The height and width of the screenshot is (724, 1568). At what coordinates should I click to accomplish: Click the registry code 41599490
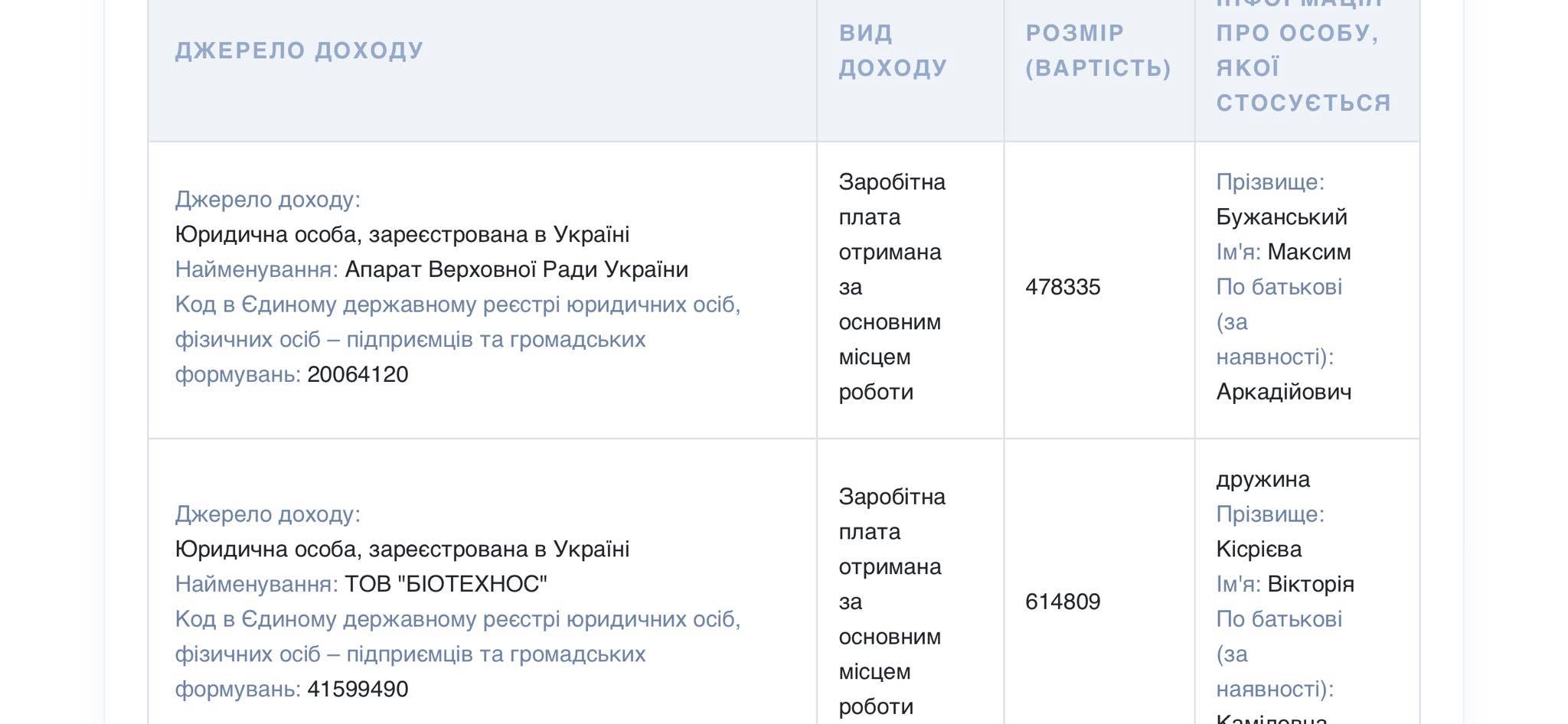(x=358, y=689)
